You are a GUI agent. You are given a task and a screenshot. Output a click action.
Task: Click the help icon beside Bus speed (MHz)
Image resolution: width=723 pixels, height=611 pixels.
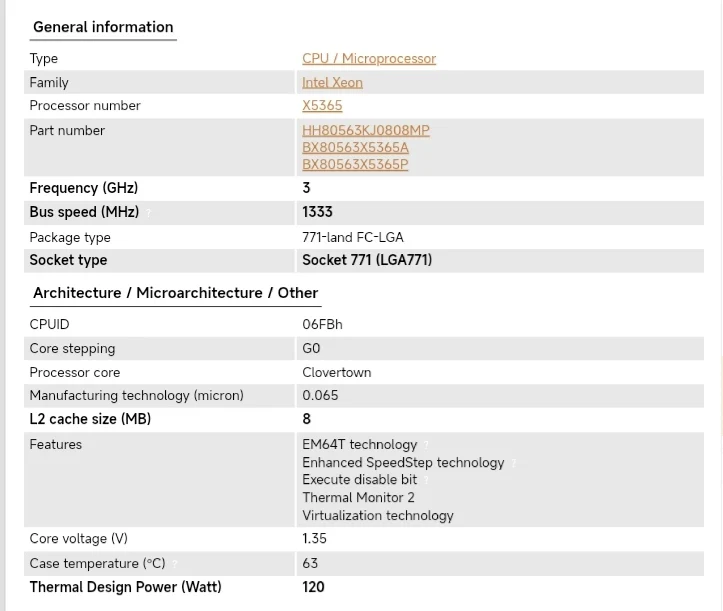(149, 213)
